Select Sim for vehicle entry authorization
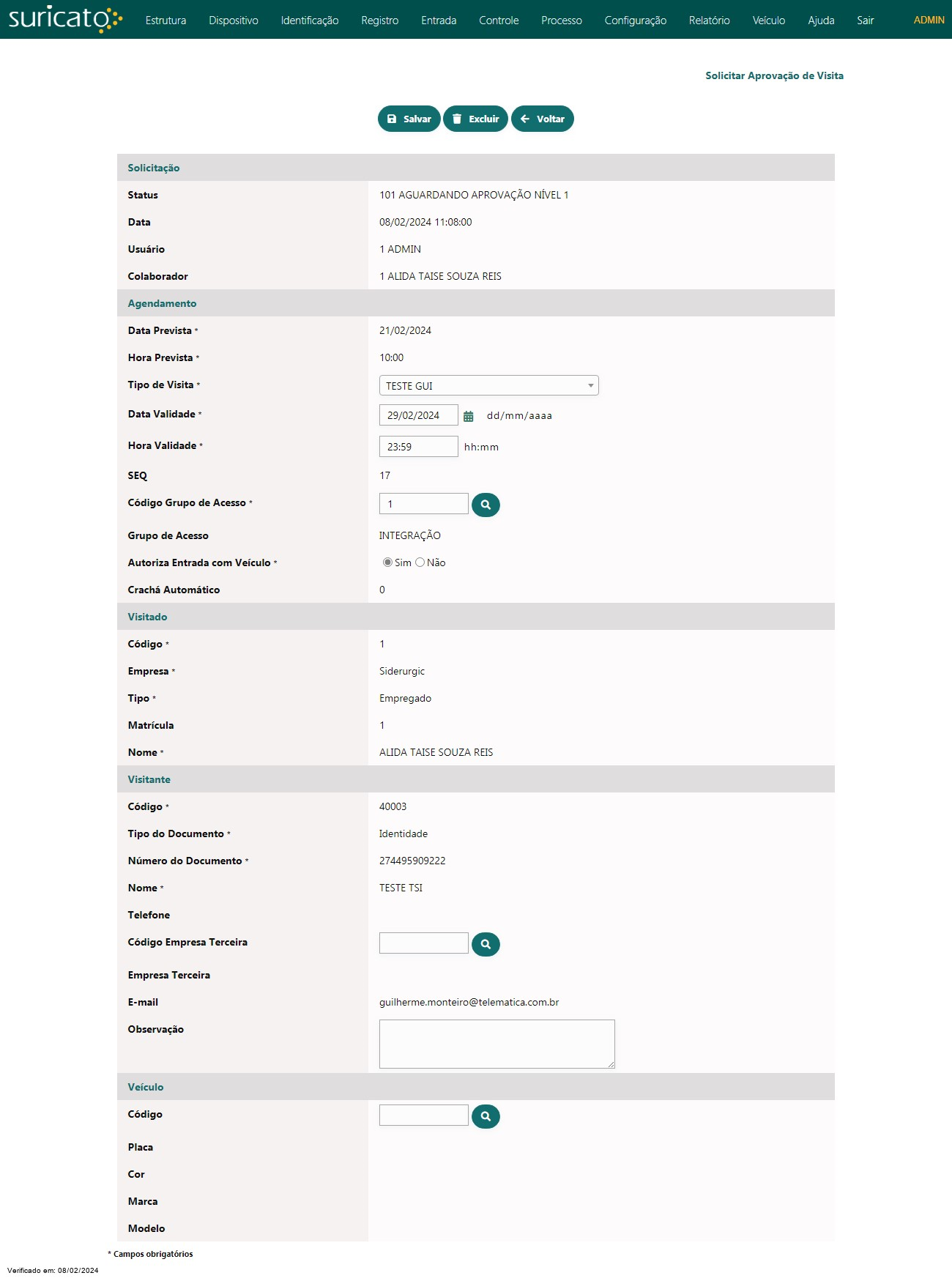Viewport: 952px width, 1281px height. [x=387, y=562]
